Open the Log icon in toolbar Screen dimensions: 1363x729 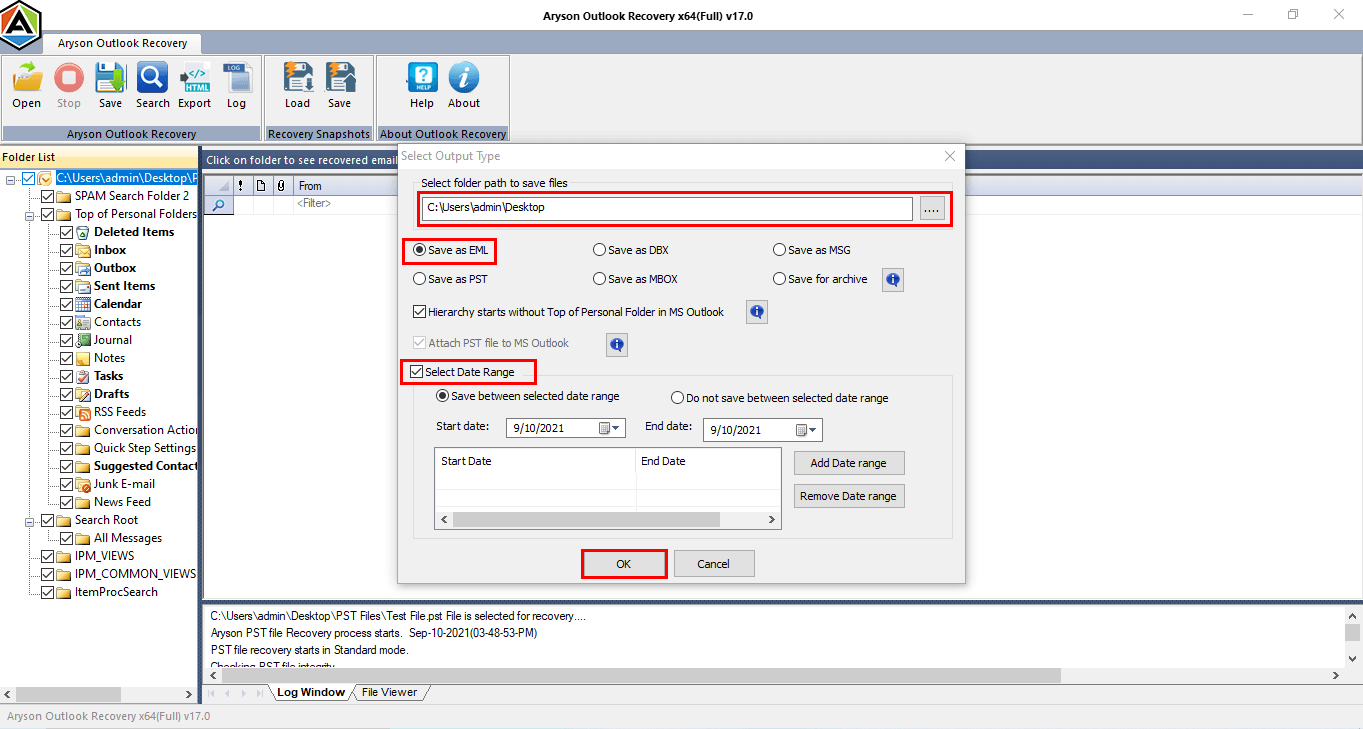tap(236, 78)
